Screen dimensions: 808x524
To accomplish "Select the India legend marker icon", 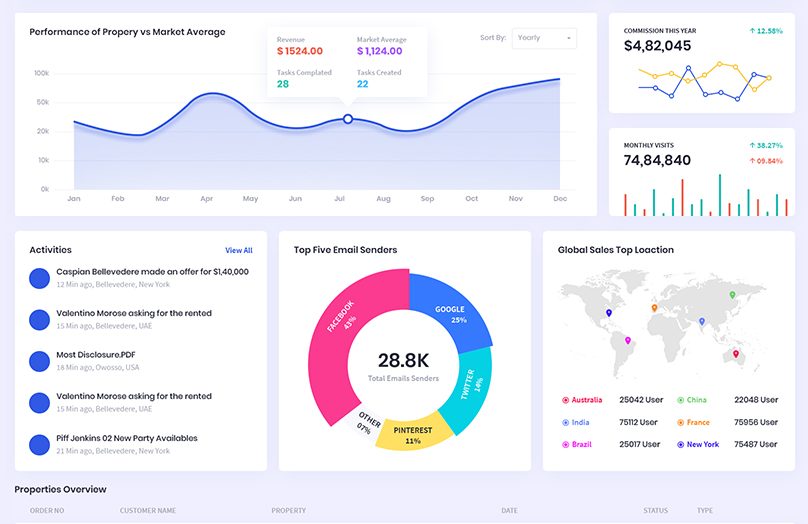I will 565,422.
